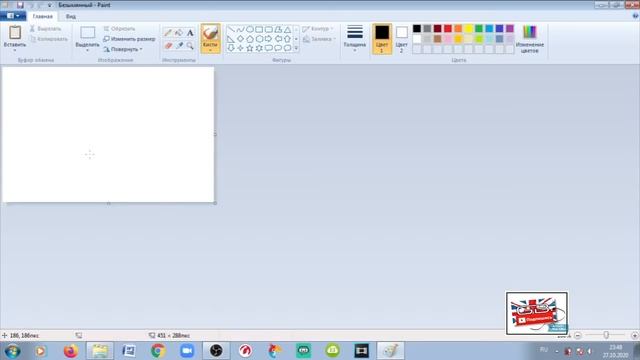
Task: Expand the shapes gallery more arrow
Action: (x=296, y=48)
